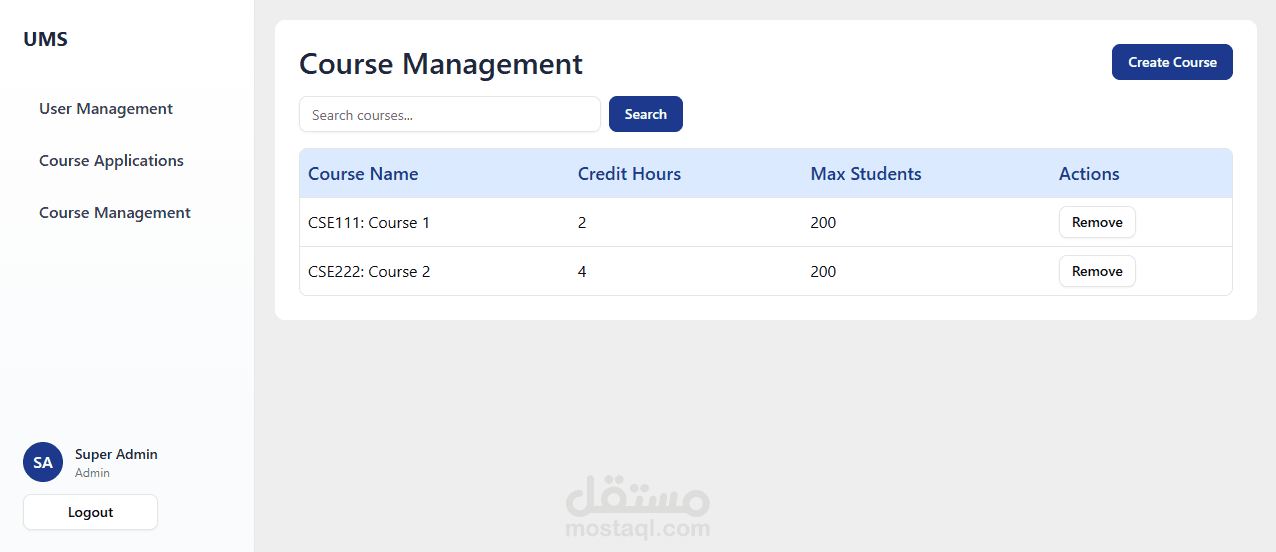This screenshot has height=552, width=1276.
Task: Focus the Search courses input field
Action: (450, 114)
